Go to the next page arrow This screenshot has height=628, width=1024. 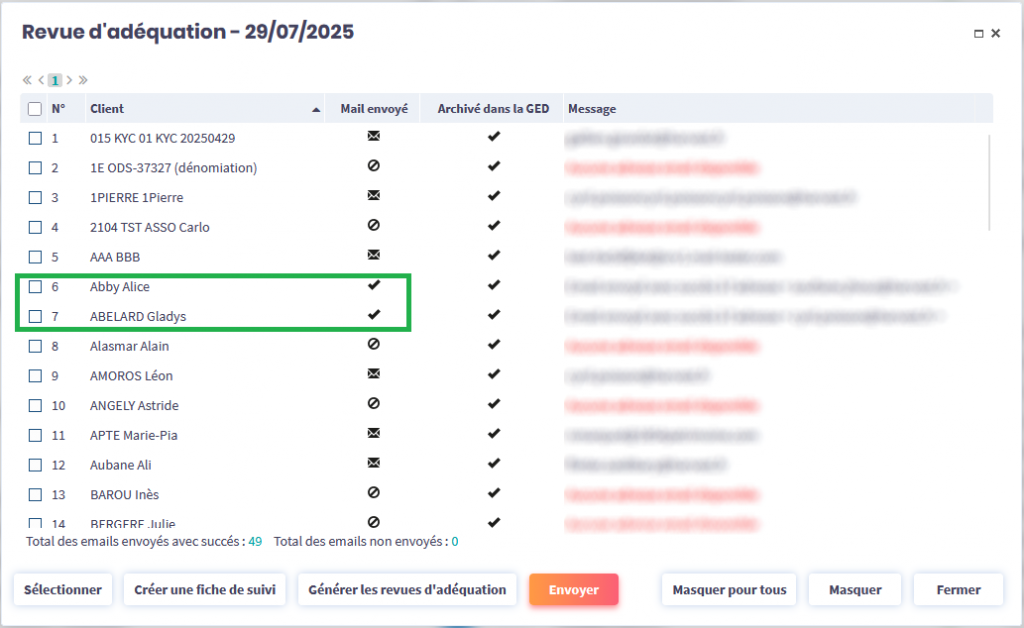70,80
